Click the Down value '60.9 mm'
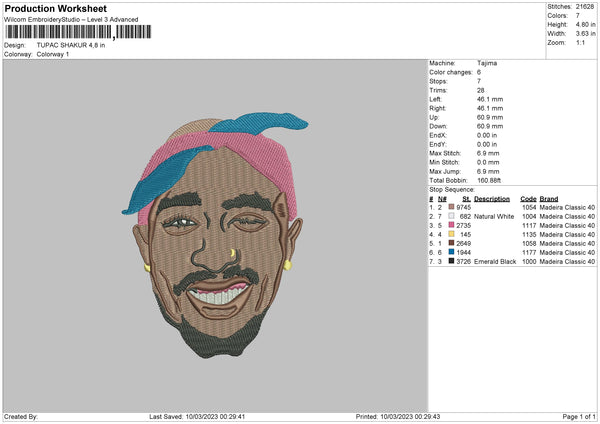Image resolution: width=600 pixels, height=424 pixels. click(490, 126)
